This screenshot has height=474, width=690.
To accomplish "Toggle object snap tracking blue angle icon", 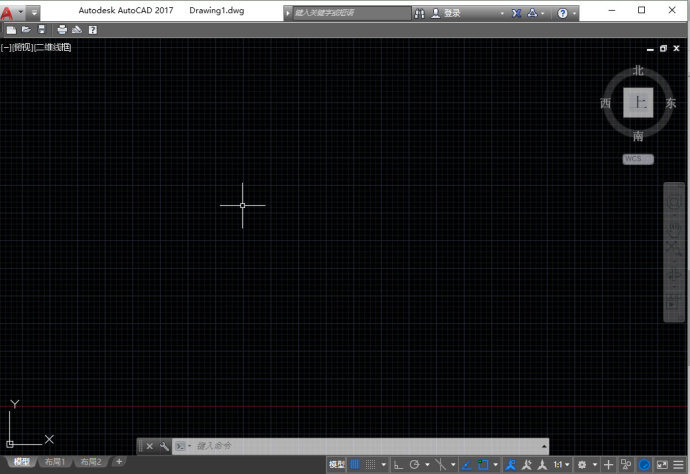I will [467, 464].
